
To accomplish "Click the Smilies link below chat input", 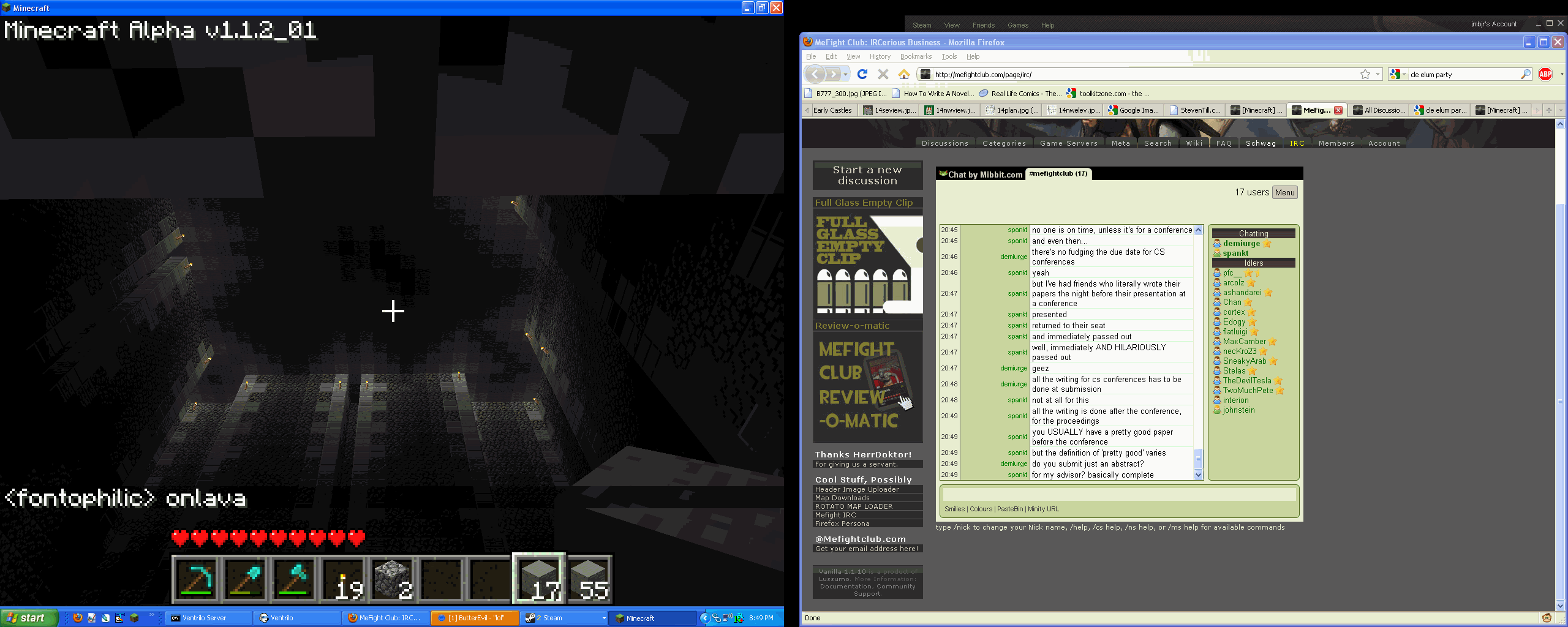I will point(954,509).
